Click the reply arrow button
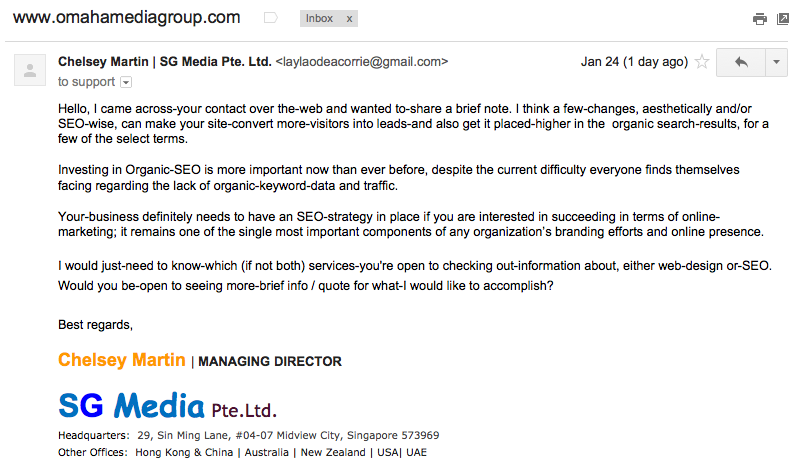 point(741,62)
